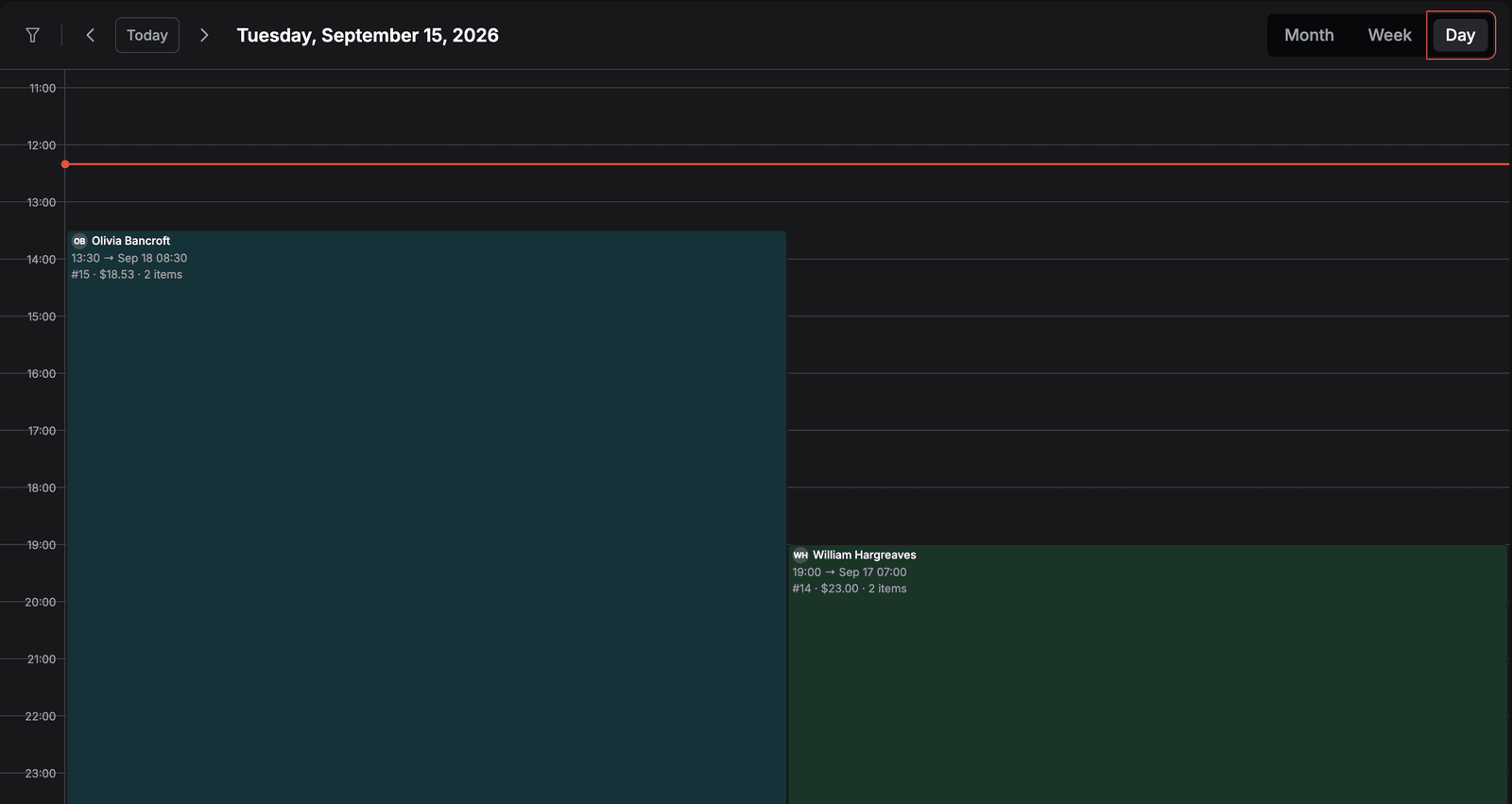
Task: Click the 21:00 time label
Action: tap(42, 659)
